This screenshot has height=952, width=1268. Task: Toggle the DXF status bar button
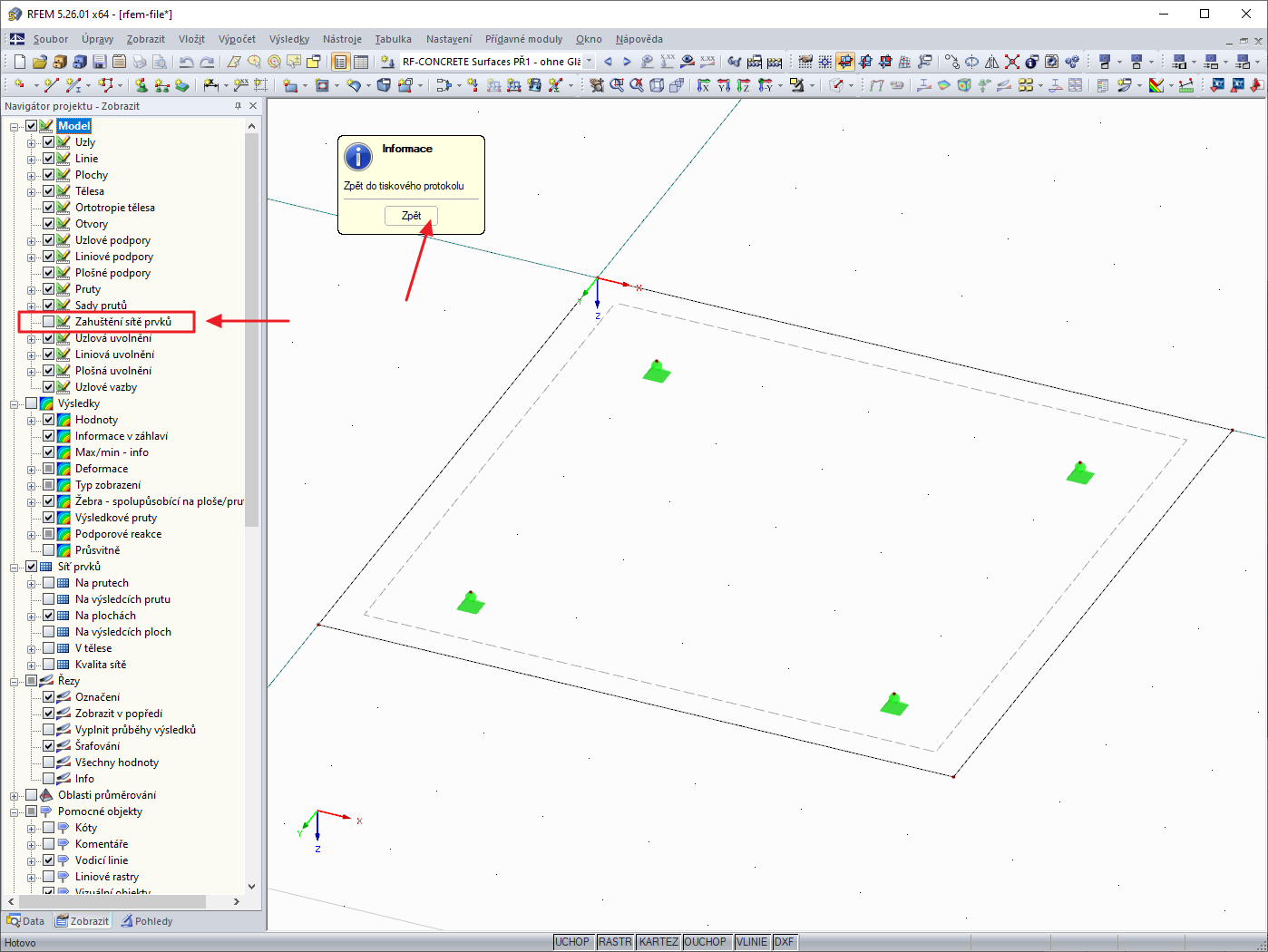tap(785, 942)
